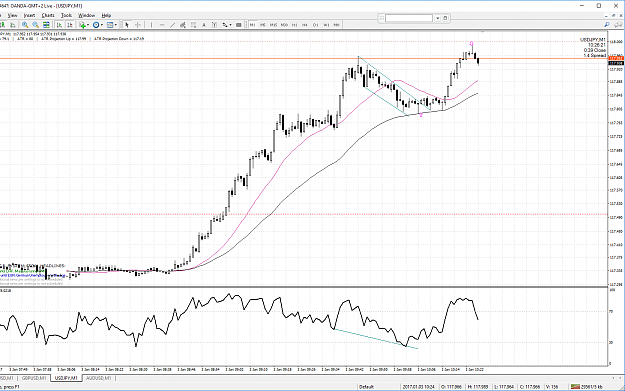Select the Crosshair tool
This screenshot has width=625, height=391.
pos(138,25)
